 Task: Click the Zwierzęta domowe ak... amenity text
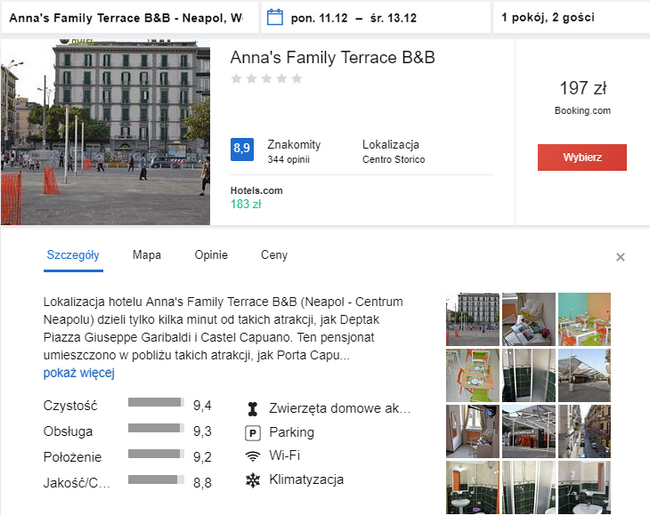[x=340, y=409]
